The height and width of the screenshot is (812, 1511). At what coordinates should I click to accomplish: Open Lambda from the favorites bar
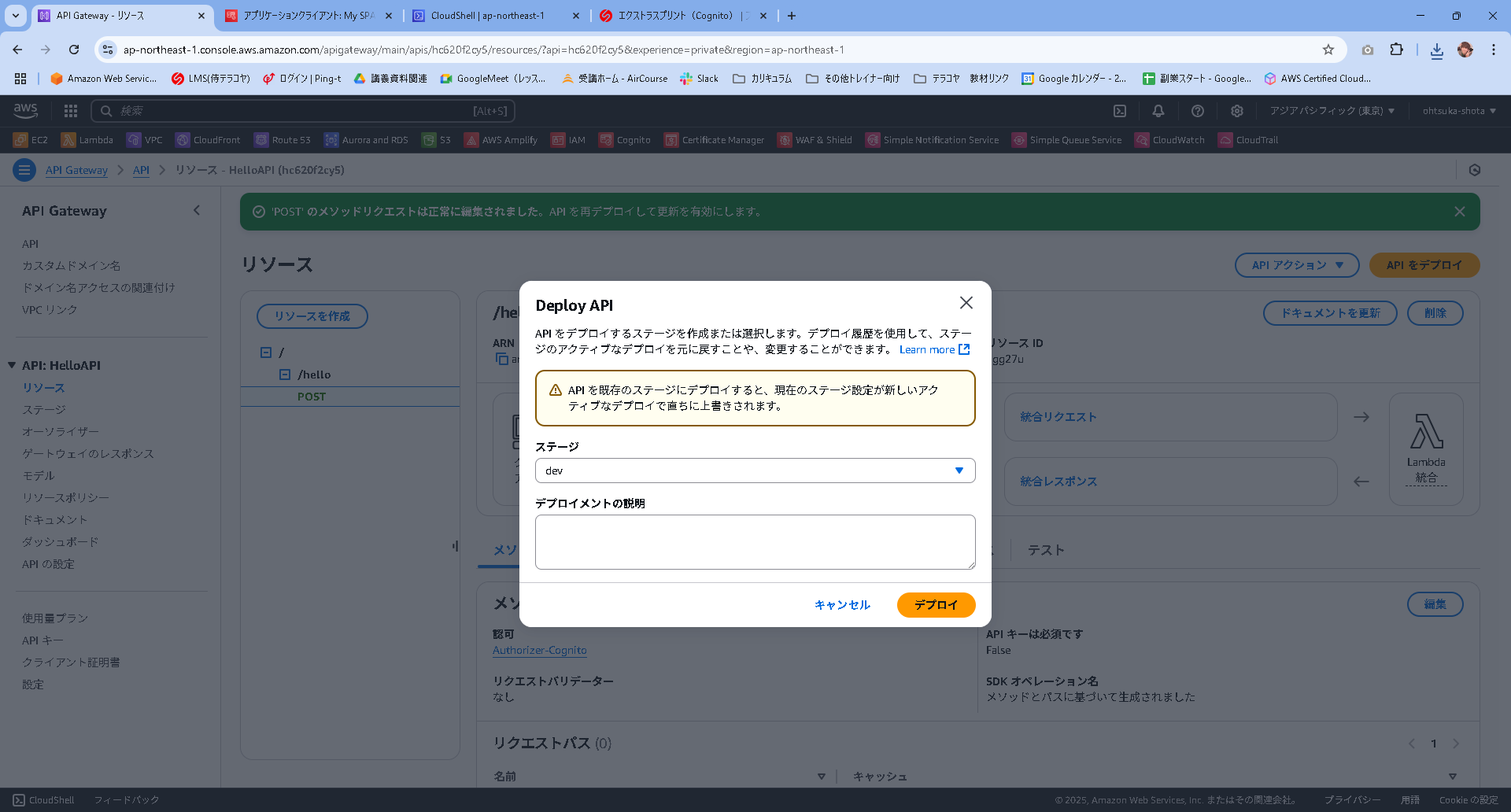(87, 139)
